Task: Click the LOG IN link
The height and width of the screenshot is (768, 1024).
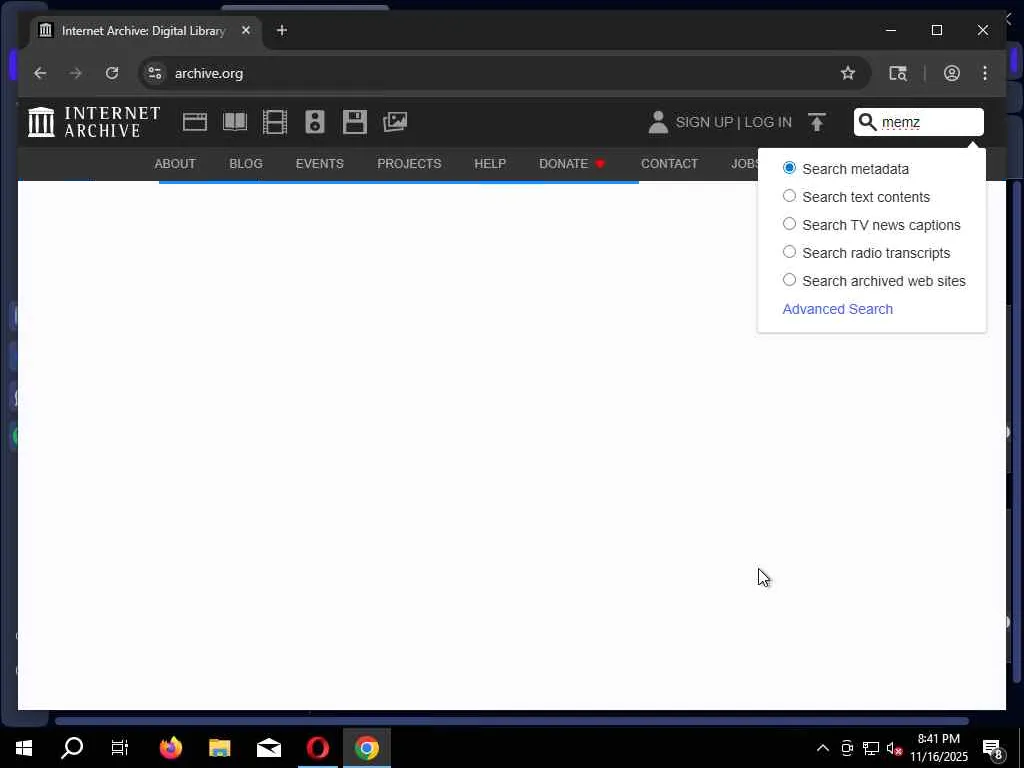Action: 768,122
